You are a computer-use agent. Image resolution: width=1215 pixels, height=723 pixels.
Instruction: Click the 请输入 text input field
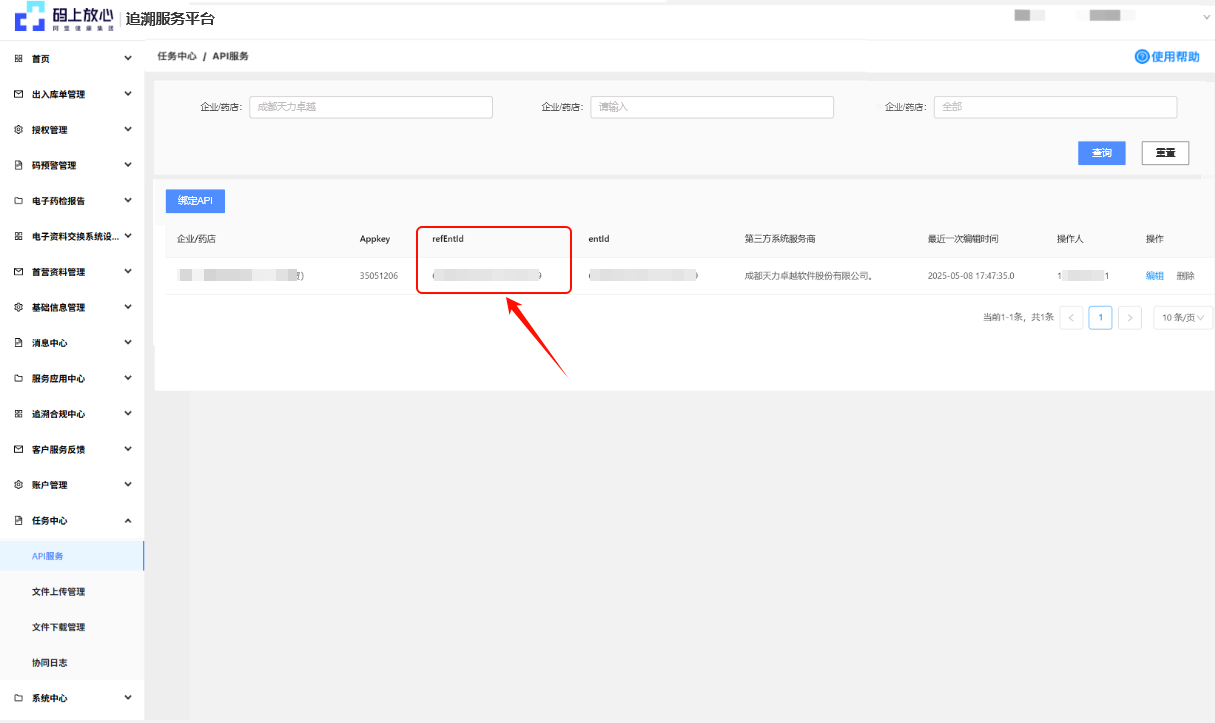coord(711,107)
